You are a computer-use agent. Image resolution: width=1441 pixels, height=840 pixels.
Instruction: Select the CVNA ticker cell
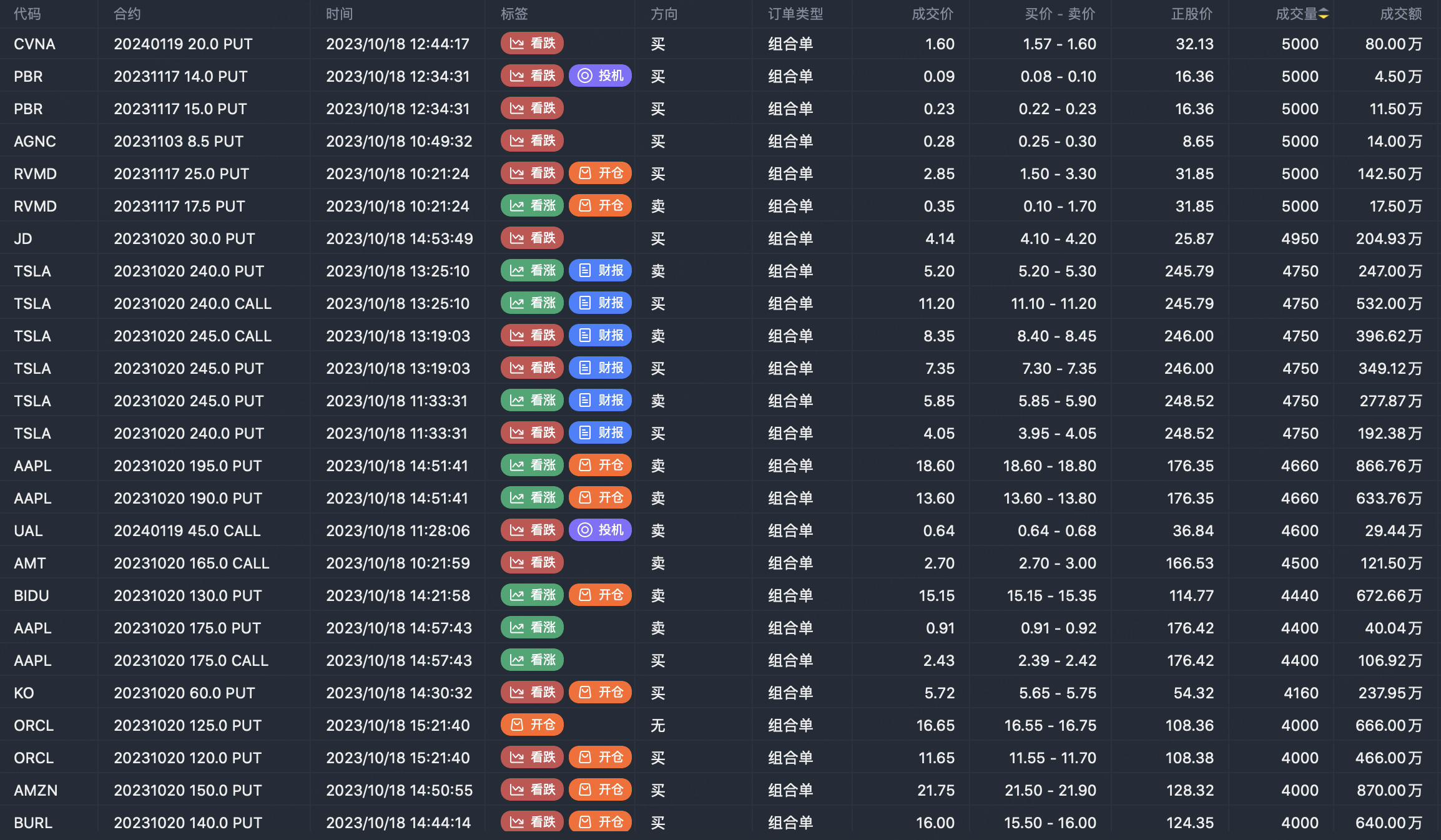click(35, 44)
